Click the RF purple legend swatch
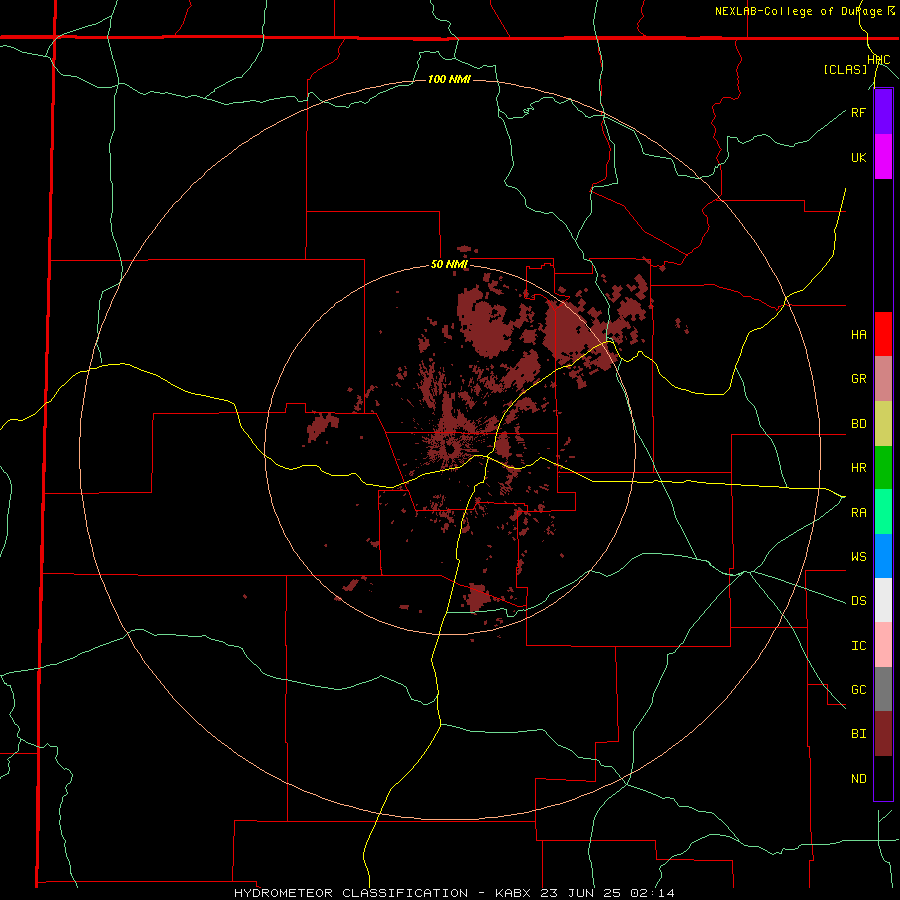 pyautogui.click(x=883, y=112)
